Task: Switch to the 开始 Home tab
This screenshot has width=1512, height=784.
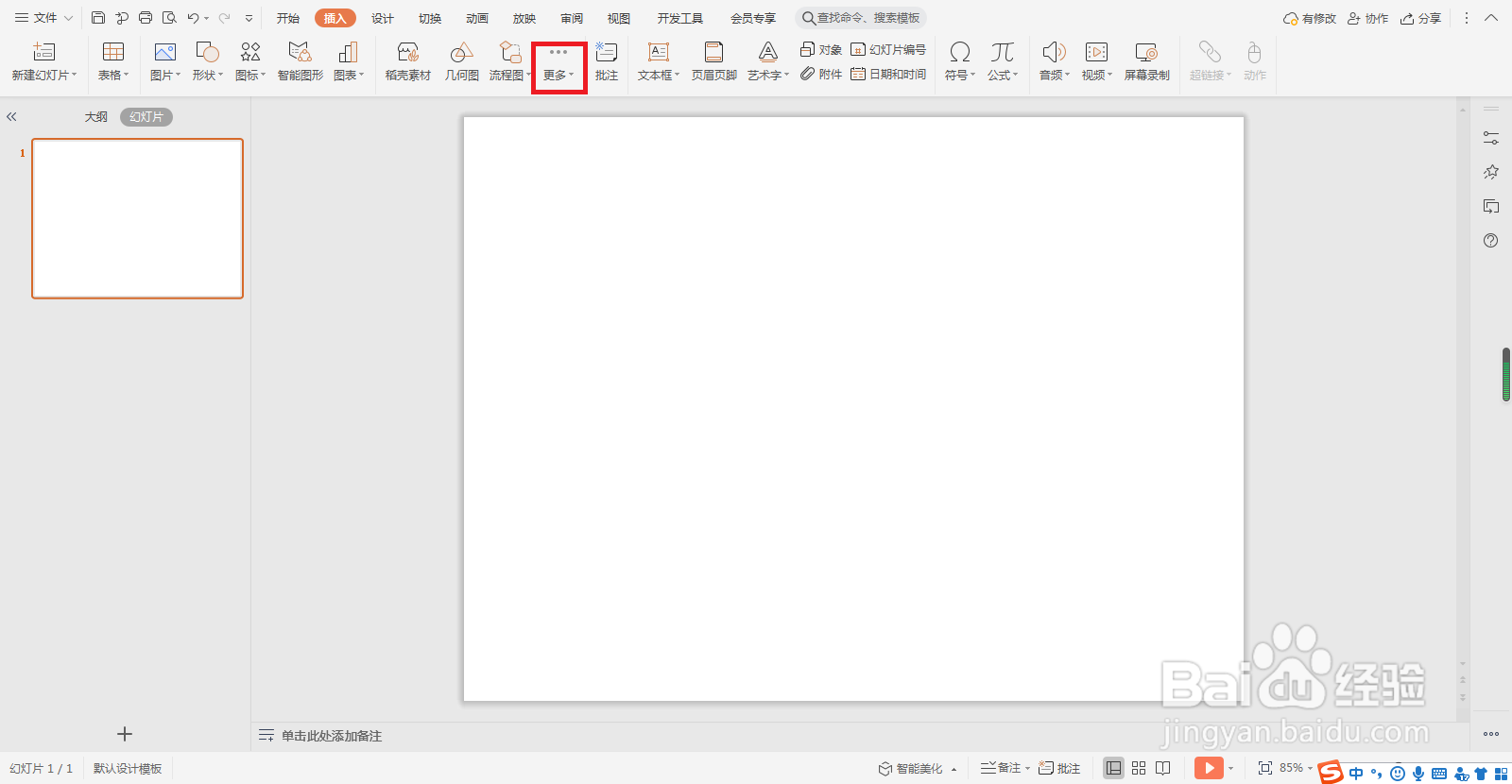Action: coord(288,18)
